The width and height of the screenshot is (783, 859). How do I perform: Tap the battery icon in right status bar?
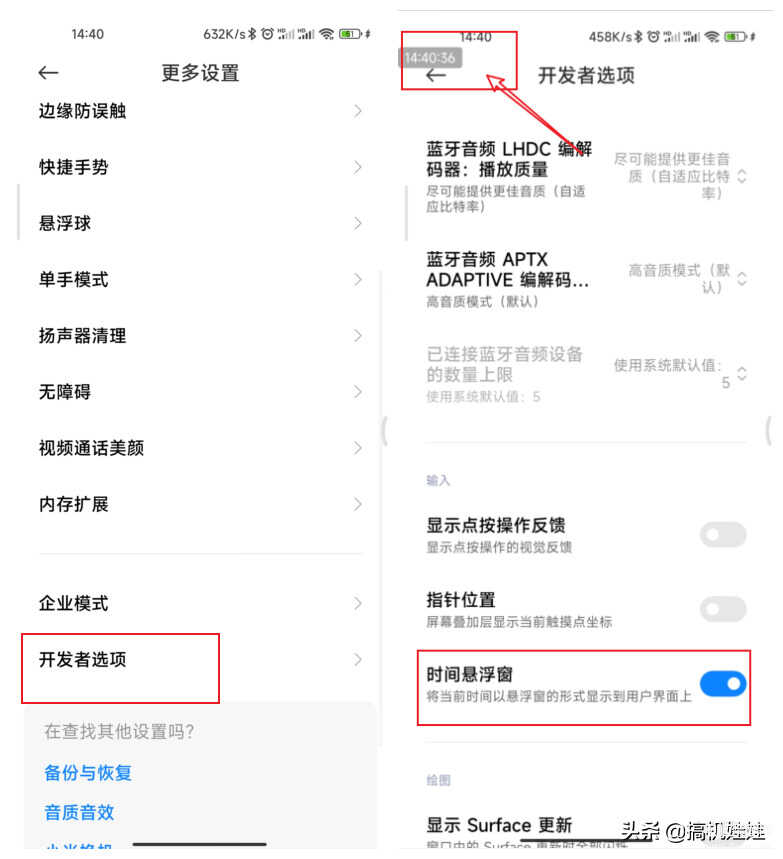pyautogui.click(x=735, y=37)
